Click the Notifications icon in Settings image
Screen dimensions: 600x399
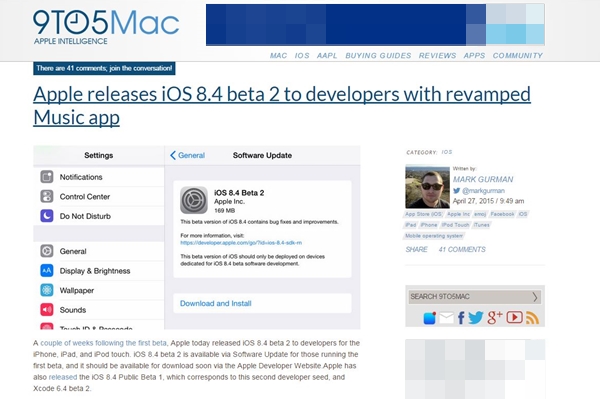pyautogui.click(x=47, y=177)
